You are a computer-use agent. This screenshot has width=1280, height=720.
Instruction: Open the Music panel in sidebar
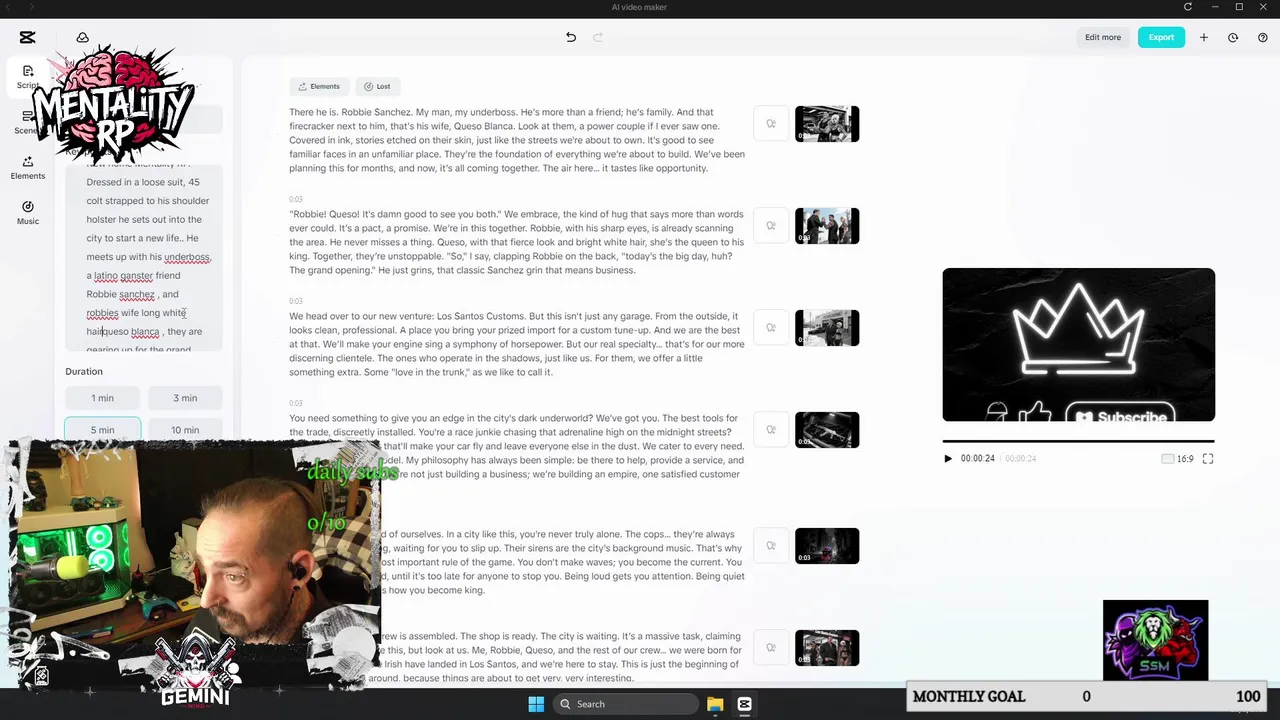(x=27, y=212)
